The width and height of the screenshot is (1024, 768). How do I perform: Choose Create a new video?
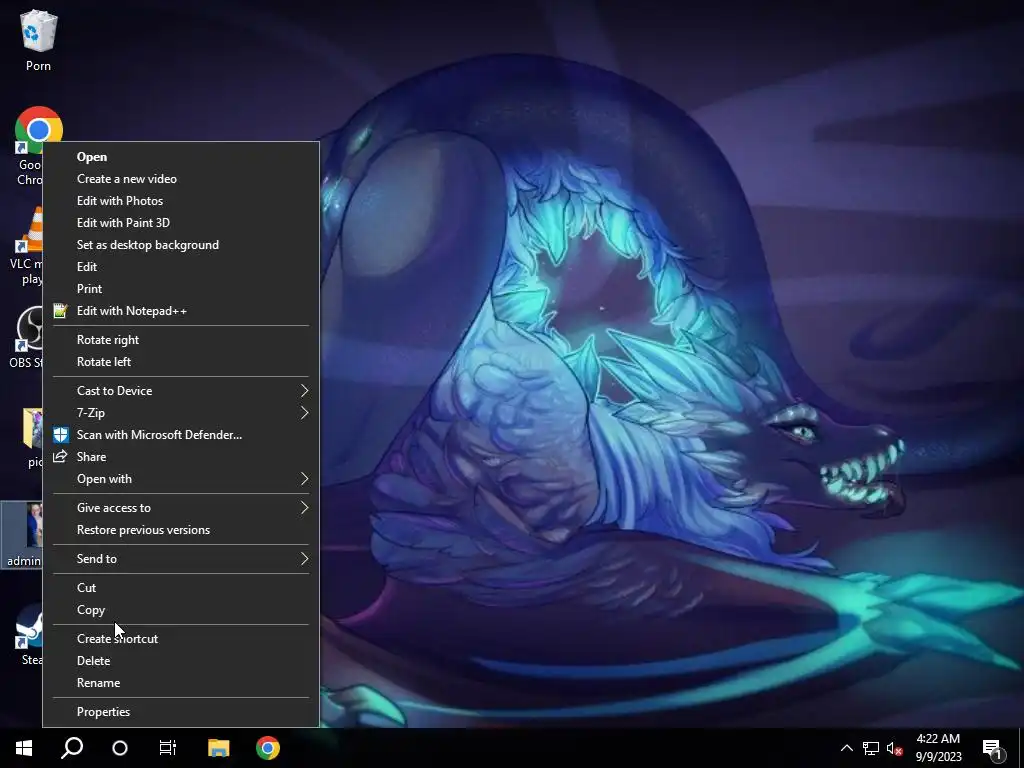pos(181,179)
